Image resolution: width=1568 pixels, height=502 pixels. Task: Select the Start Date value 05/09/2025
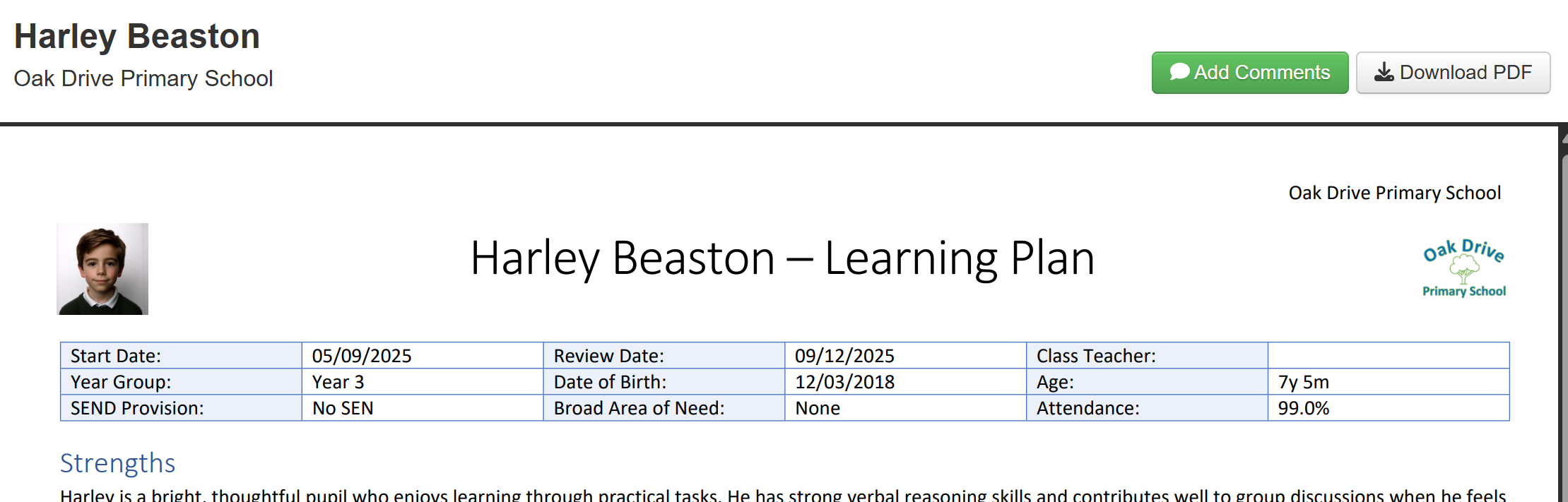click(x=362, y=356)
